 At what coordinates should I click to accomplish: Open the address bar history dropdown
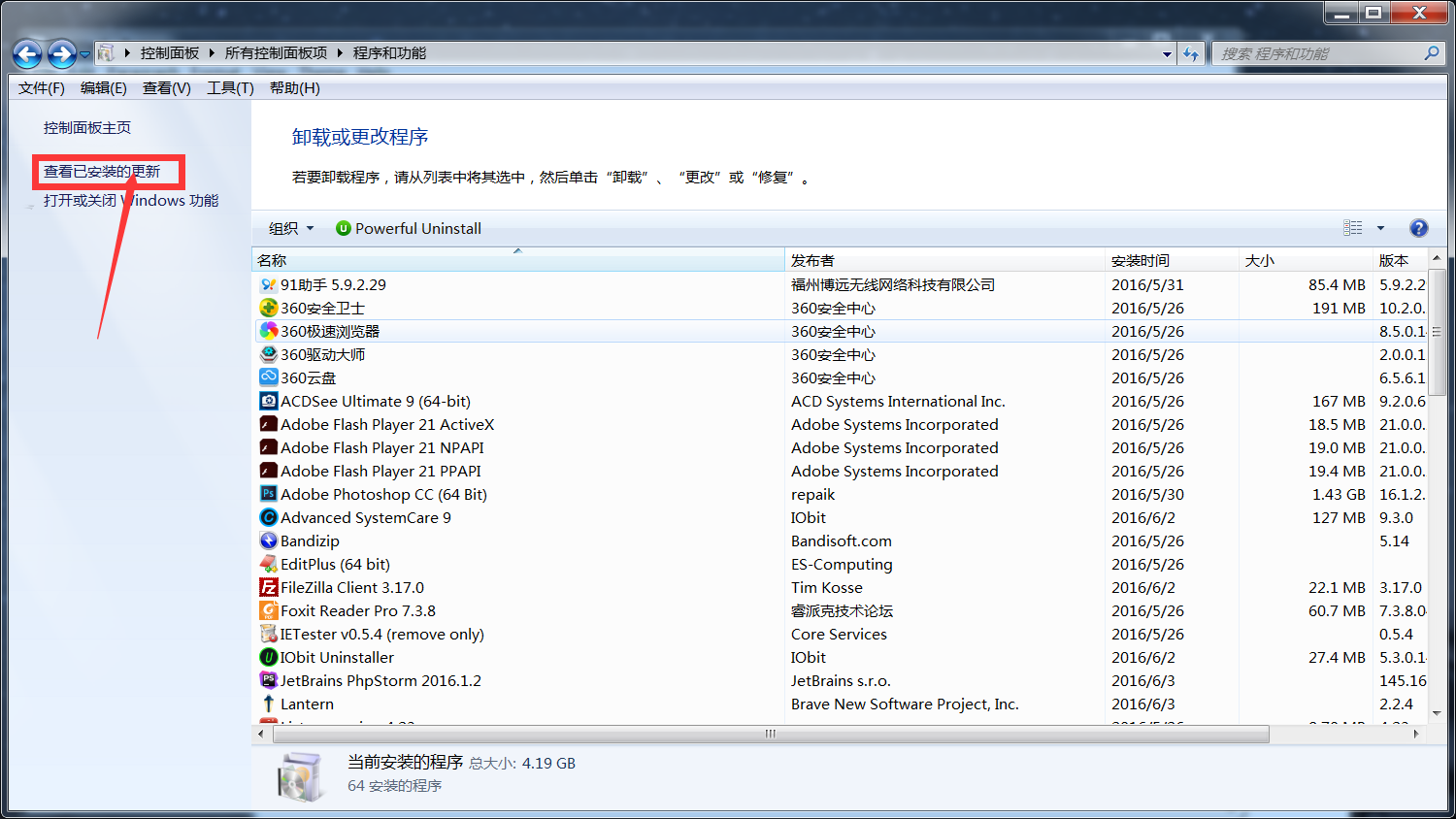click(x=1167, y=54)
